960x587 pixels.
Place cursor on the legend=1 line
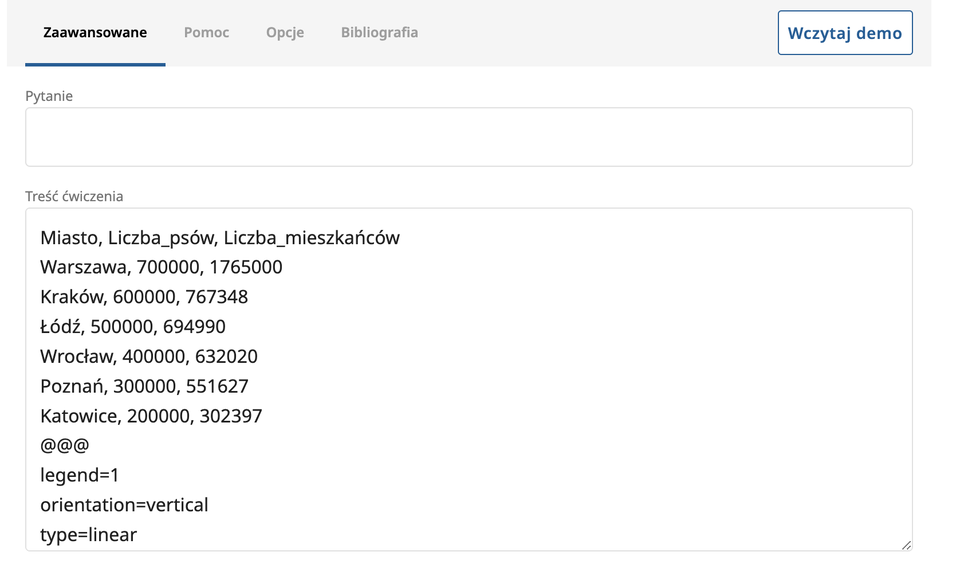pos(80,475)
